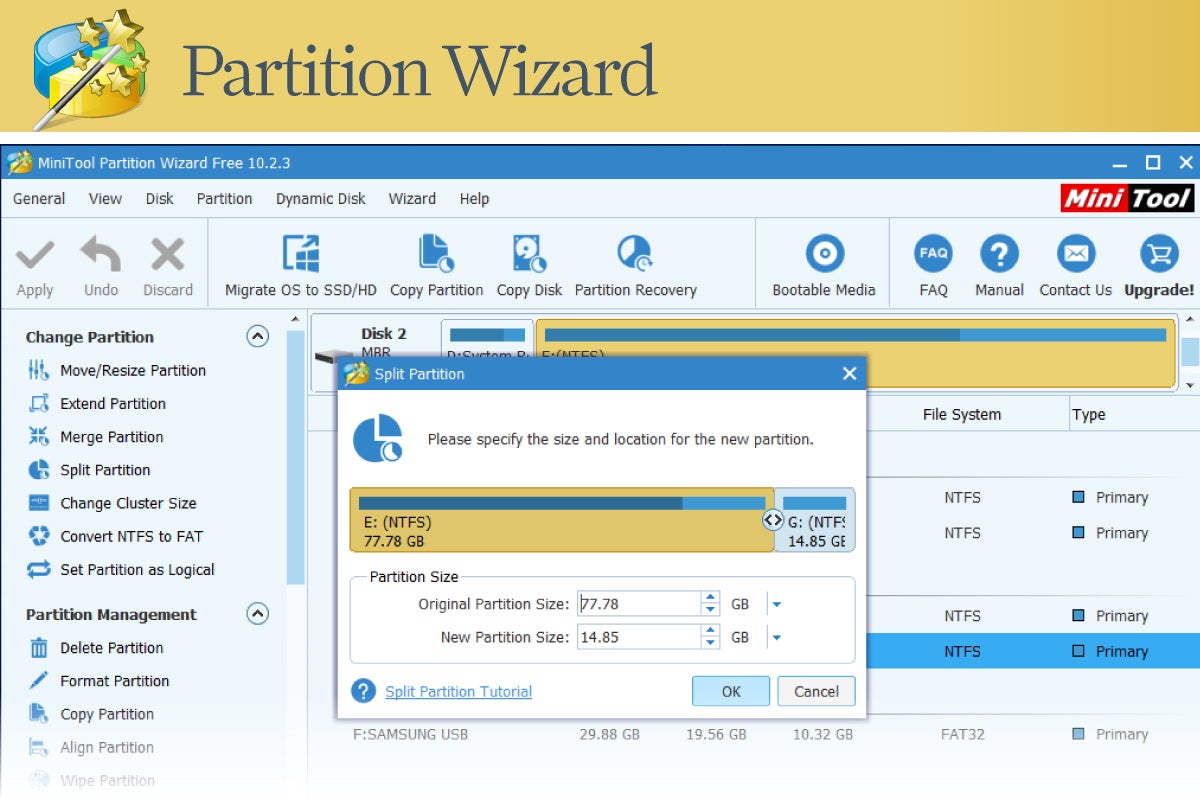The image size is (1200, 800).
Task: Select the F:SAMSUNG USB row
Action: [x=754, y=734]
